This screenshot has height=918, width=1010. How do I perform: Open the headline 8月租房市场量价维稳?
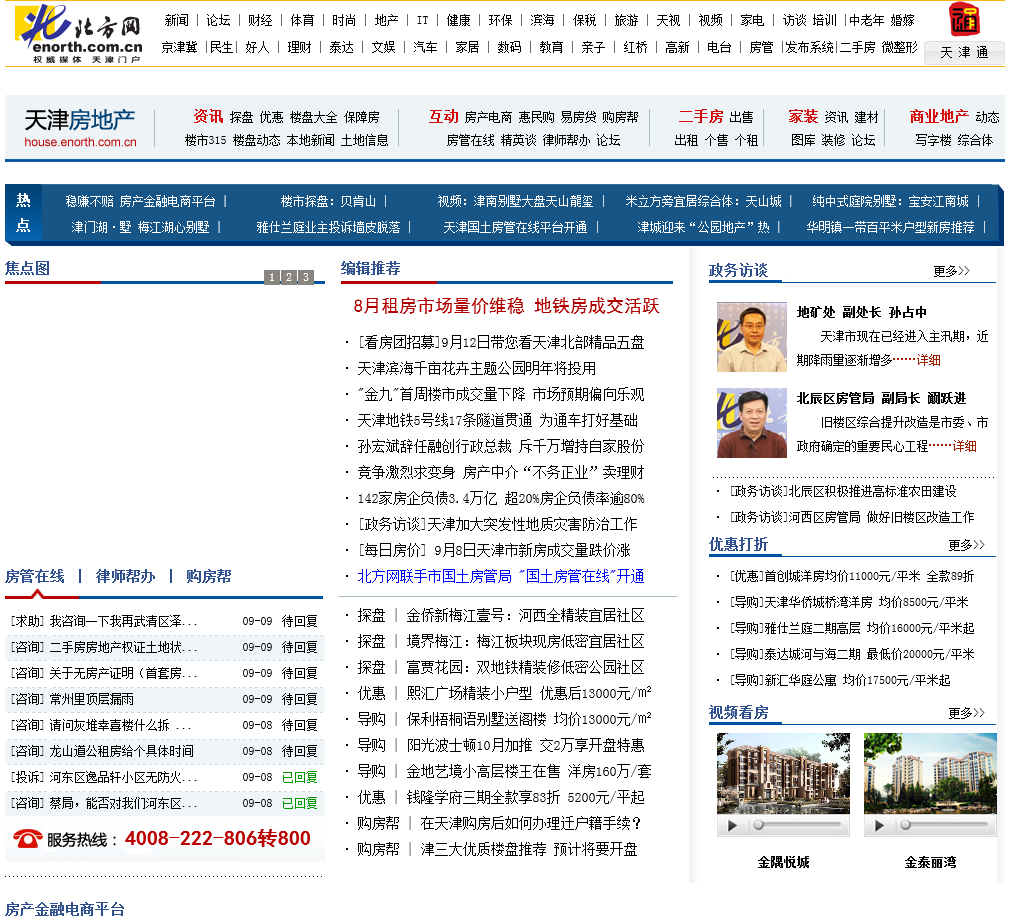click(x=506, y=305)
